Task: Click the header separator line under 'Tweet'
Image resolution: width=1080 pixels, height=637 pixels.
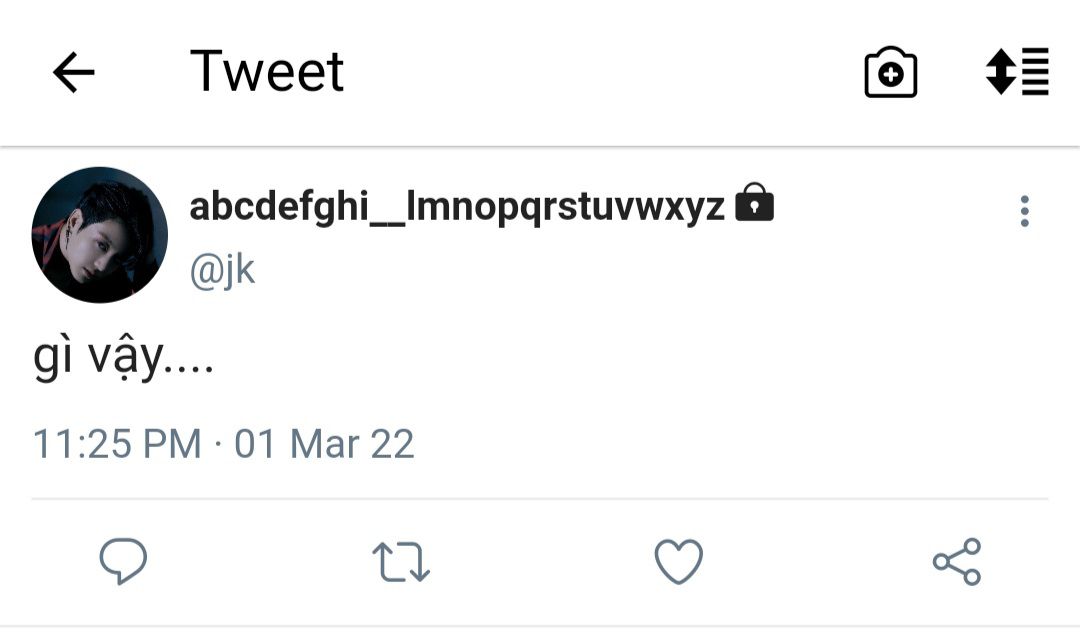Action: 540,147
